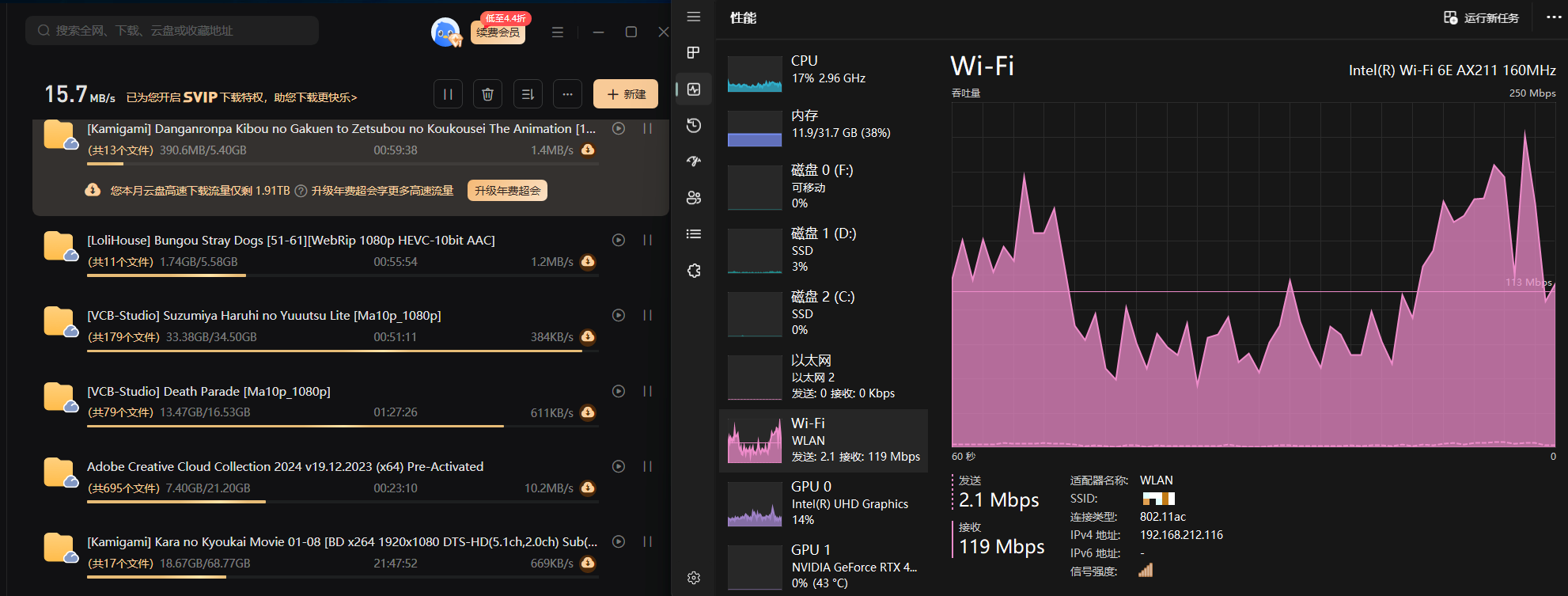Image resolution: width=1568 pixels, height=596 pixels.
Task: Click the 新建 new download button
Action: click(x=626, y=94)
